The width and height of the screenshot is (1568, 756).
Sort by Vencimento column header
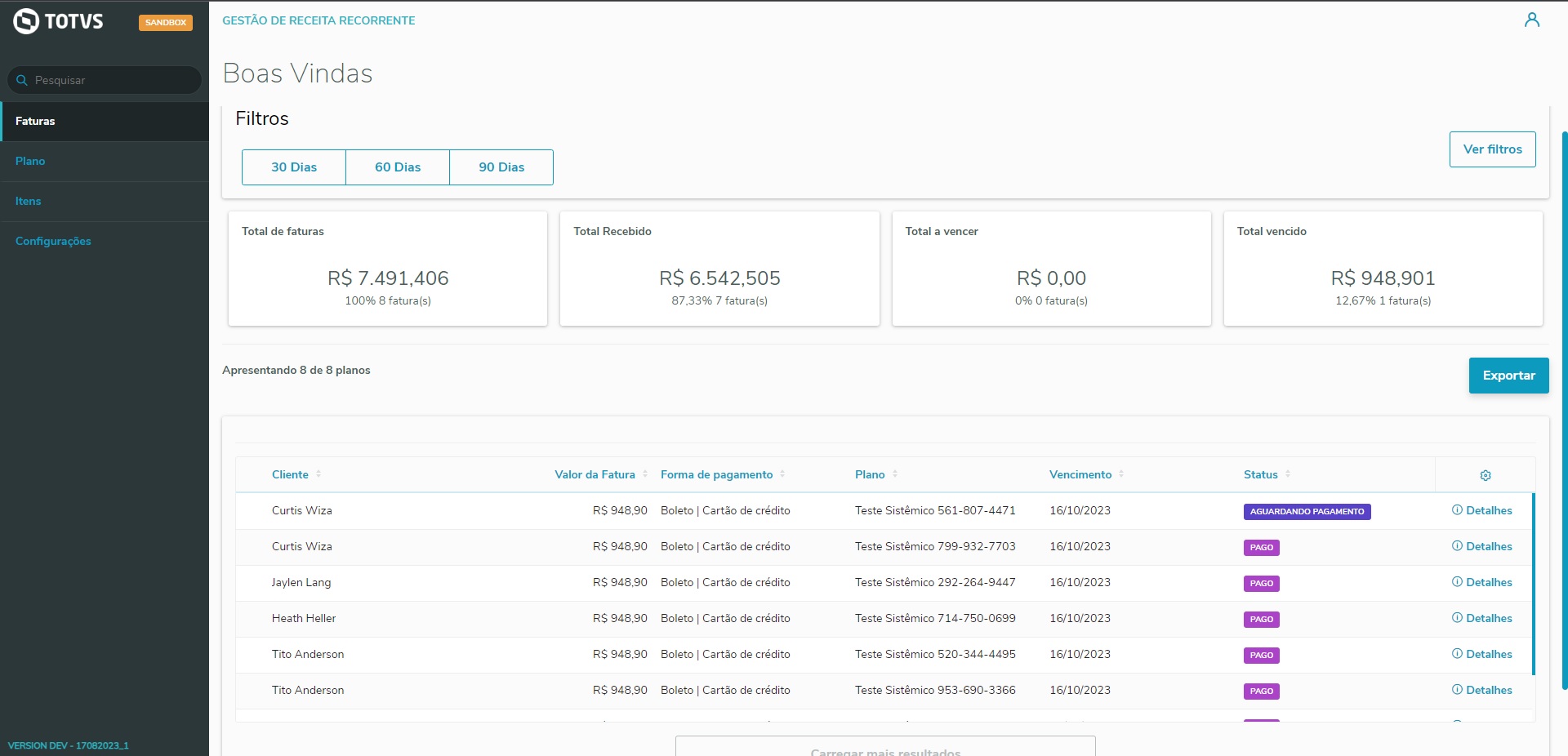point(1080,474)
